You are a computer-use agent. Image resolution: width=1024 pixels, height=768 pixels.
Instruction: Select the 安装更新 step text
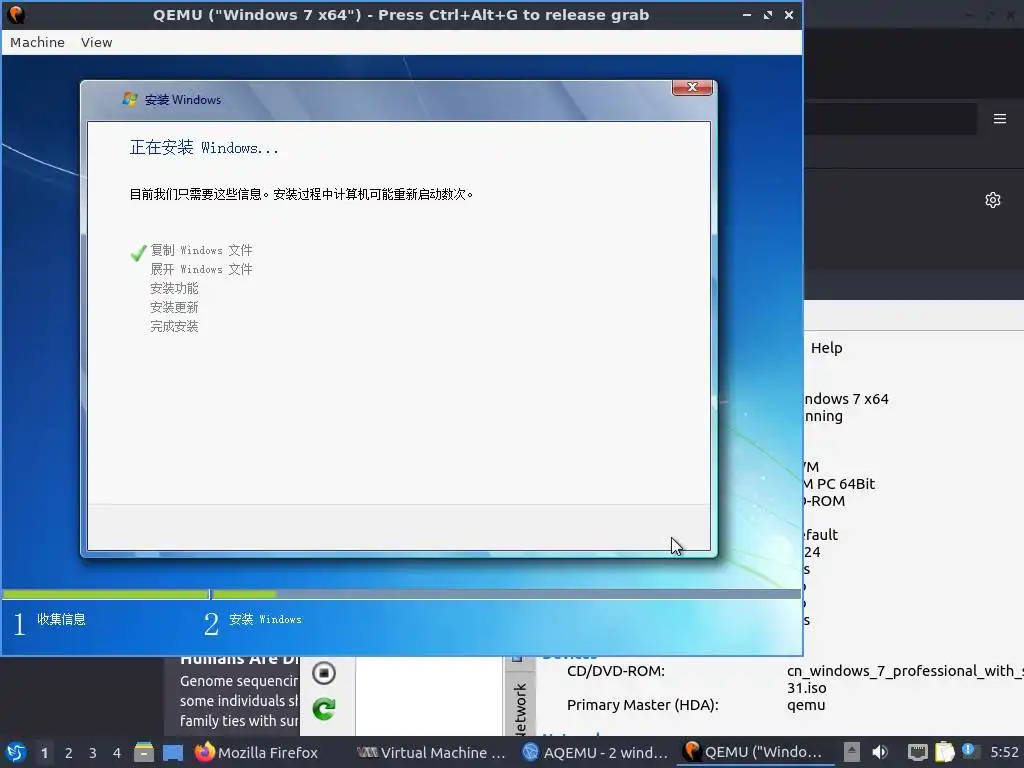174,307
